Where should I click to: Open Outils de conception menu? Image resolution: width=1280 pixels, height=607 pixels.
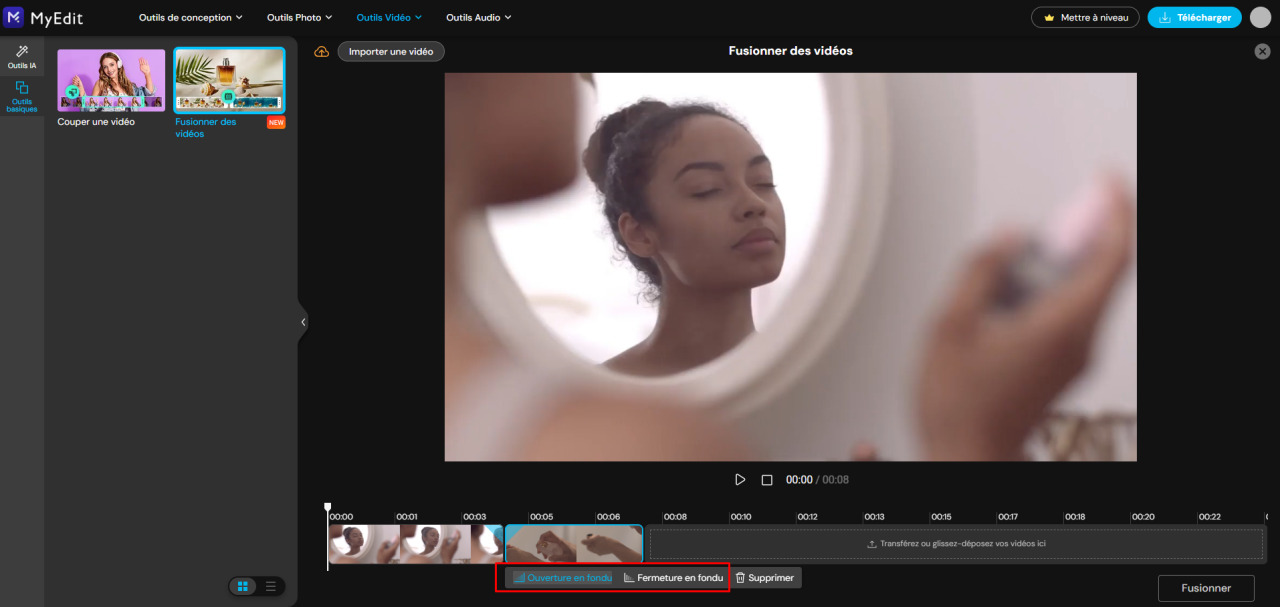coord(190,17)
